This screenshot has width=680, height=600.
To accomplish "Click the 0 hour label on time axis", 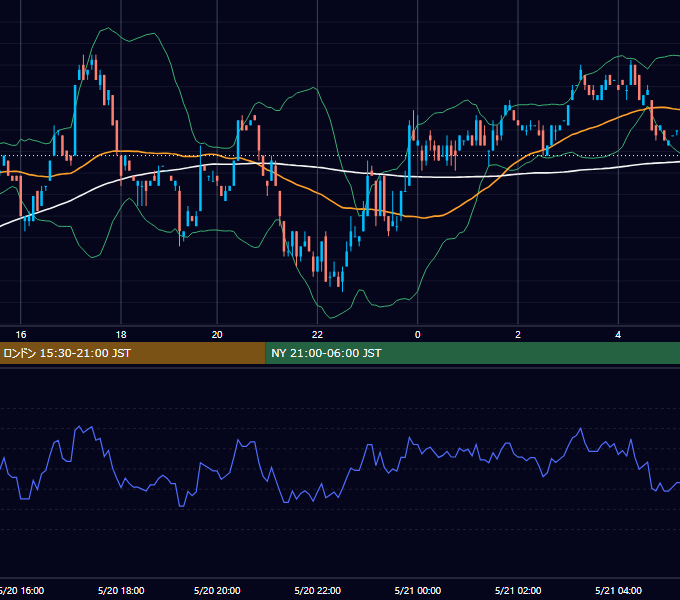I will (418, 335).
